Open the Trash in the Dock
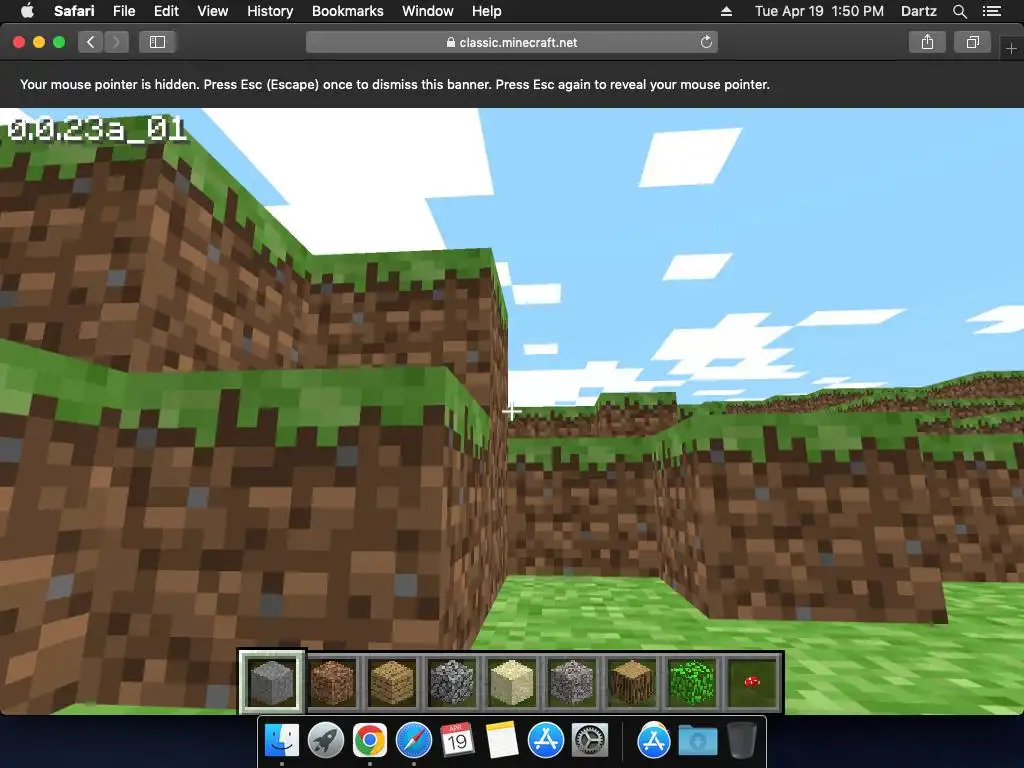This screenshot has height=768, width=1024. [x=741, y=741]
